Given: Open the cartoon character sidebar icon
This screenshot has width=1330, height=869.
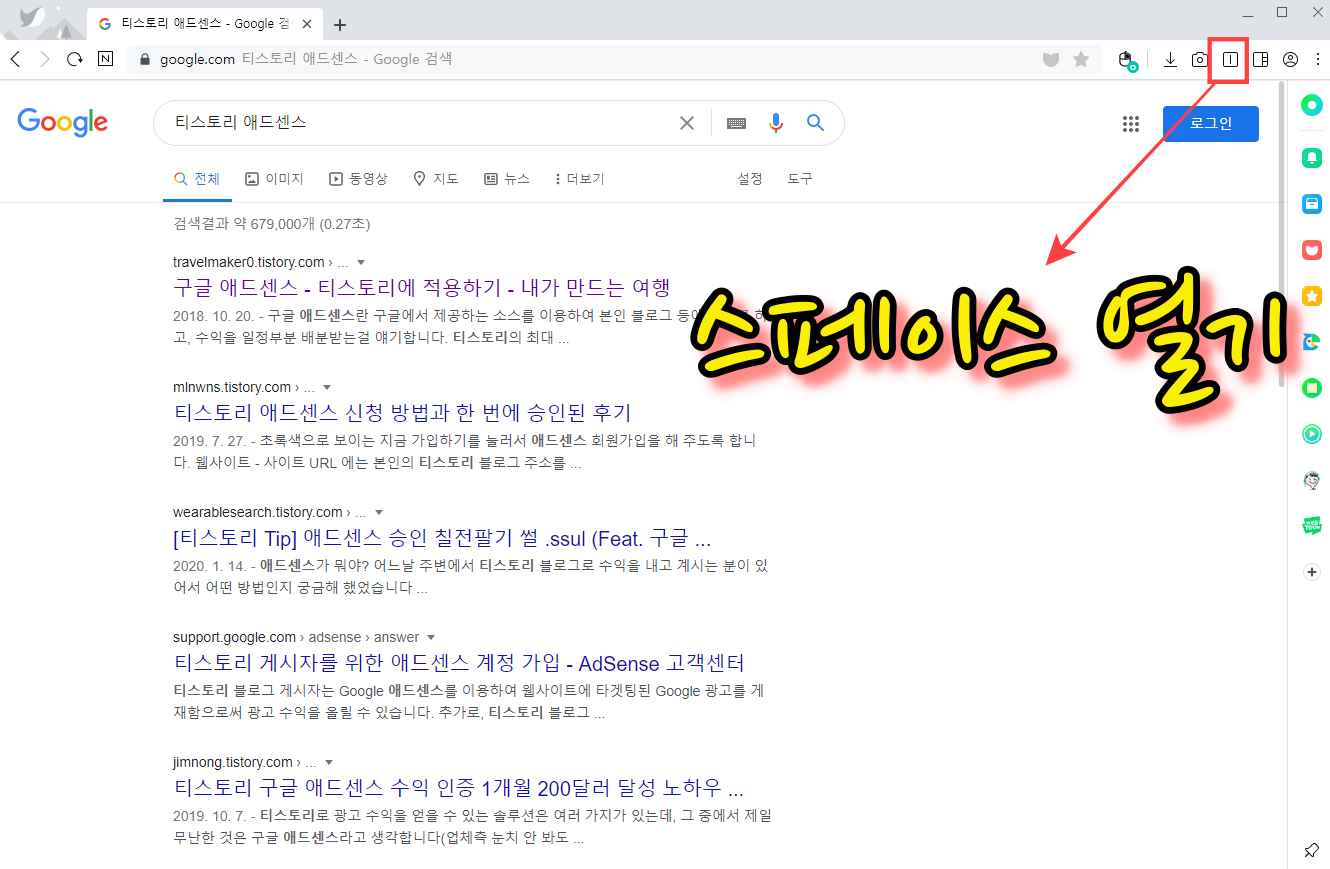Looking at the screenshot, I should (1312, 480).
